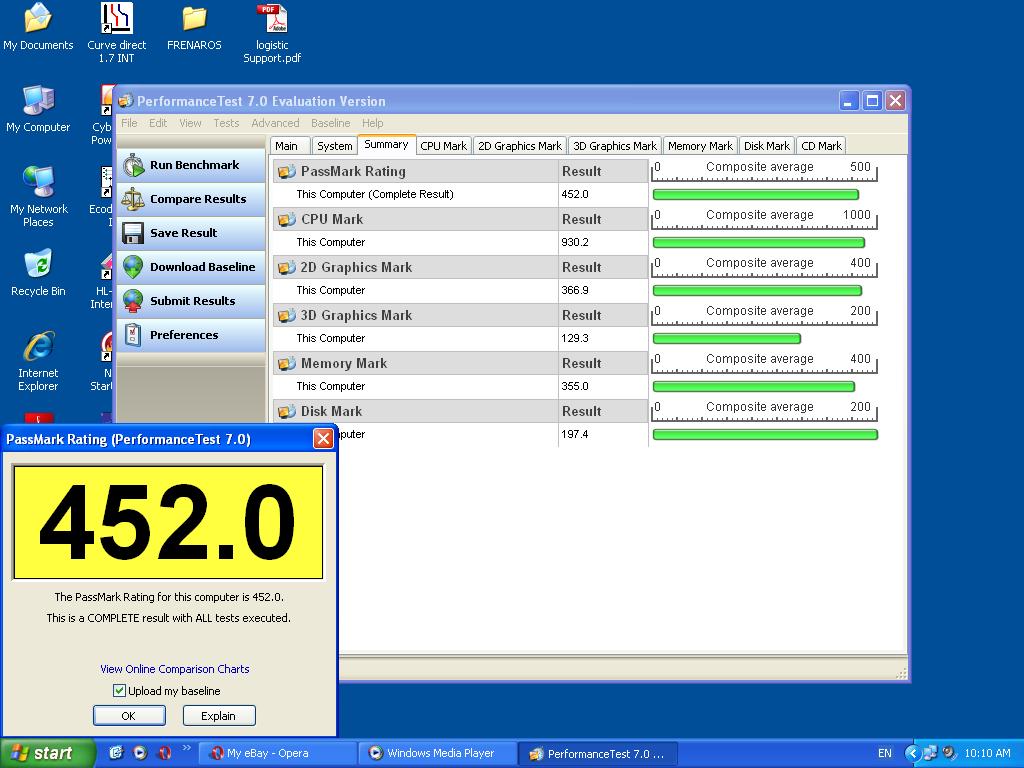Open Preferences via its clipboard icon
Viewport: 1024px width, 768px height.
click(133, 335)
